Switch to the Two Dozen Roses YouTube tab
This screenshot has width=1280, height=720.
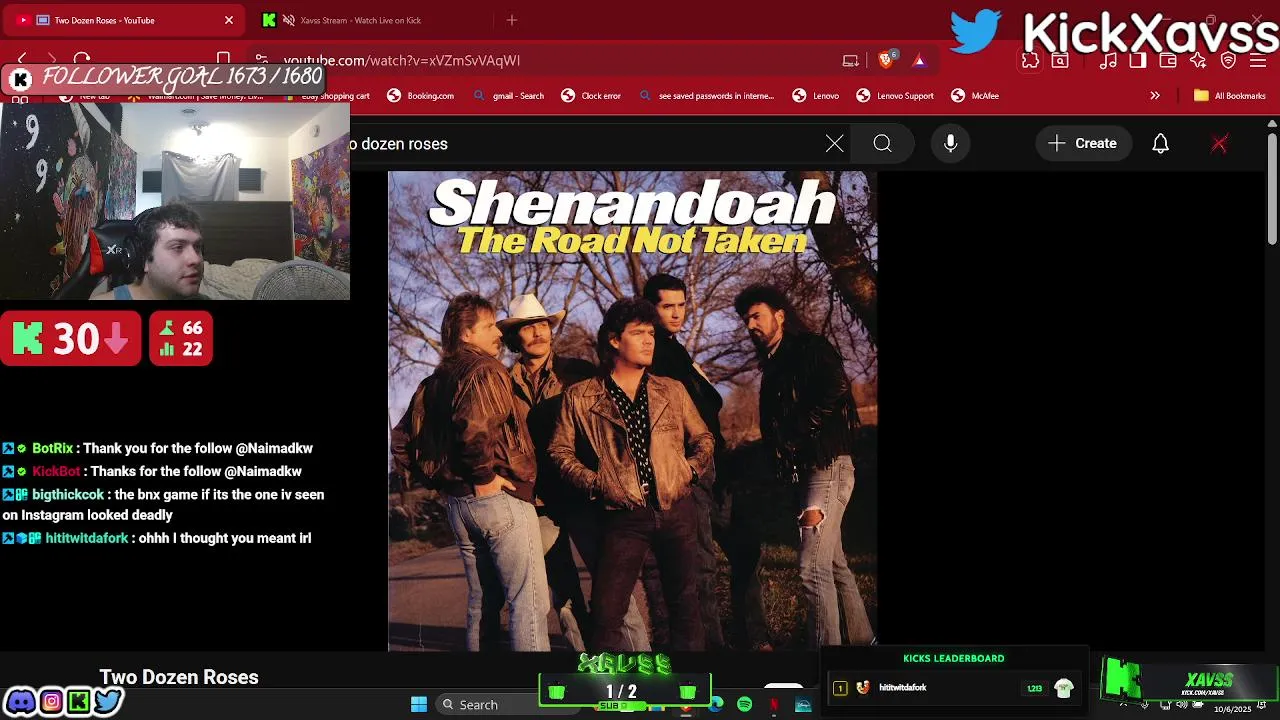[x=125, y=20]
